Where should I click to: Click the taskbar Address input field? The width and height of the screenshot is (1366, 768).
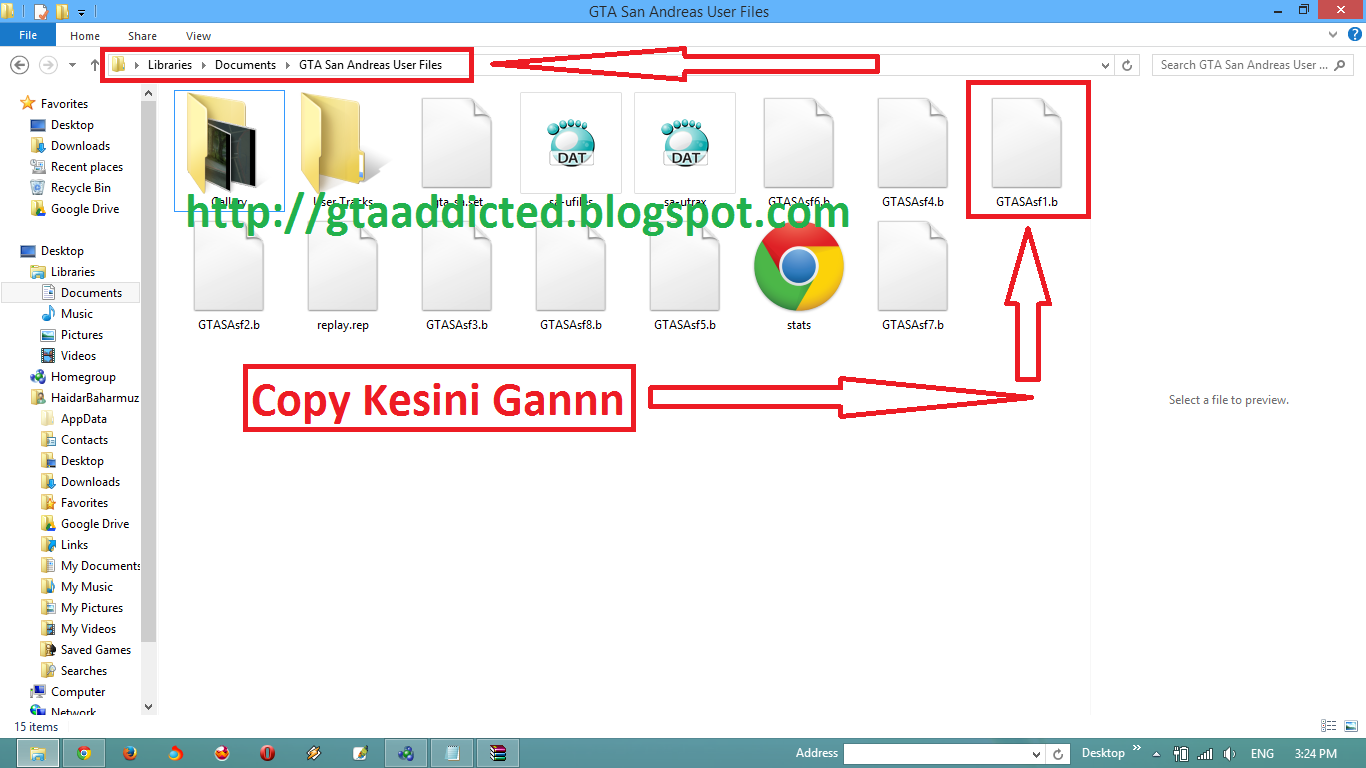click(x=938, y=754)
